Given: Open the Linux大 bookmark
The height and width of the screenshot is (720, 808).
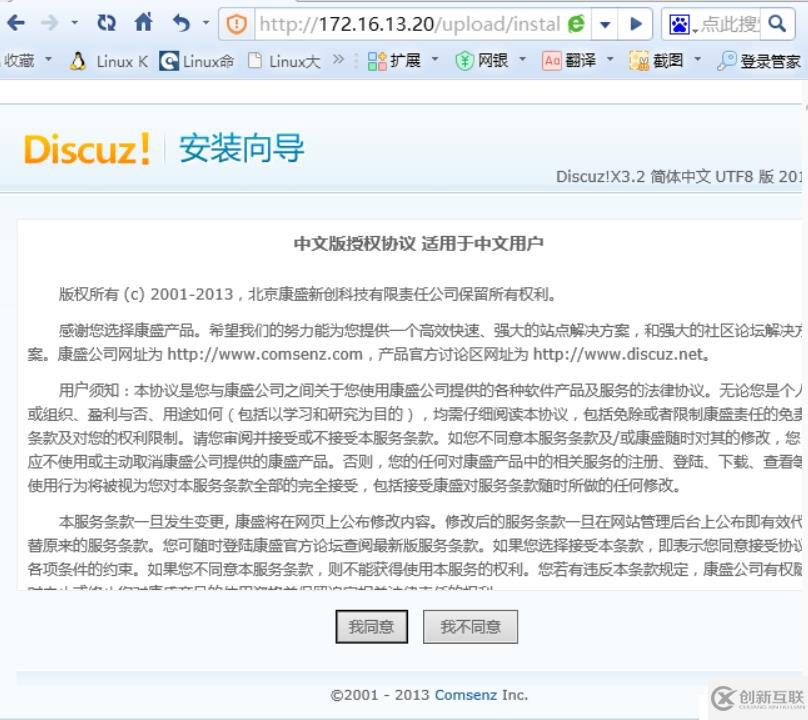Looking at the screenshot, I should coord(284,61).
